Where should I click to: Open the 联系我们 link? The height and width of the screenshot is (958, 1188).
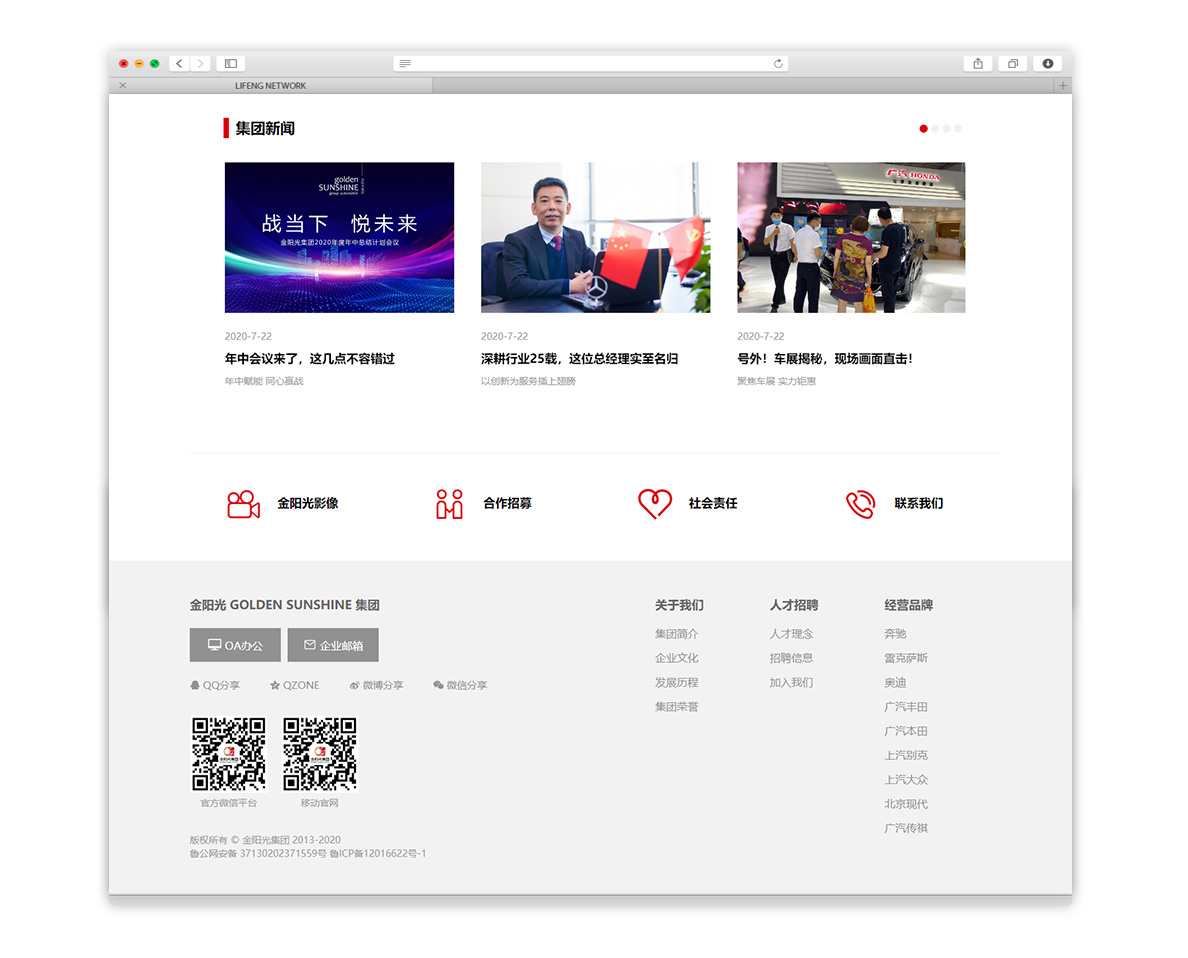click(918, 503)
